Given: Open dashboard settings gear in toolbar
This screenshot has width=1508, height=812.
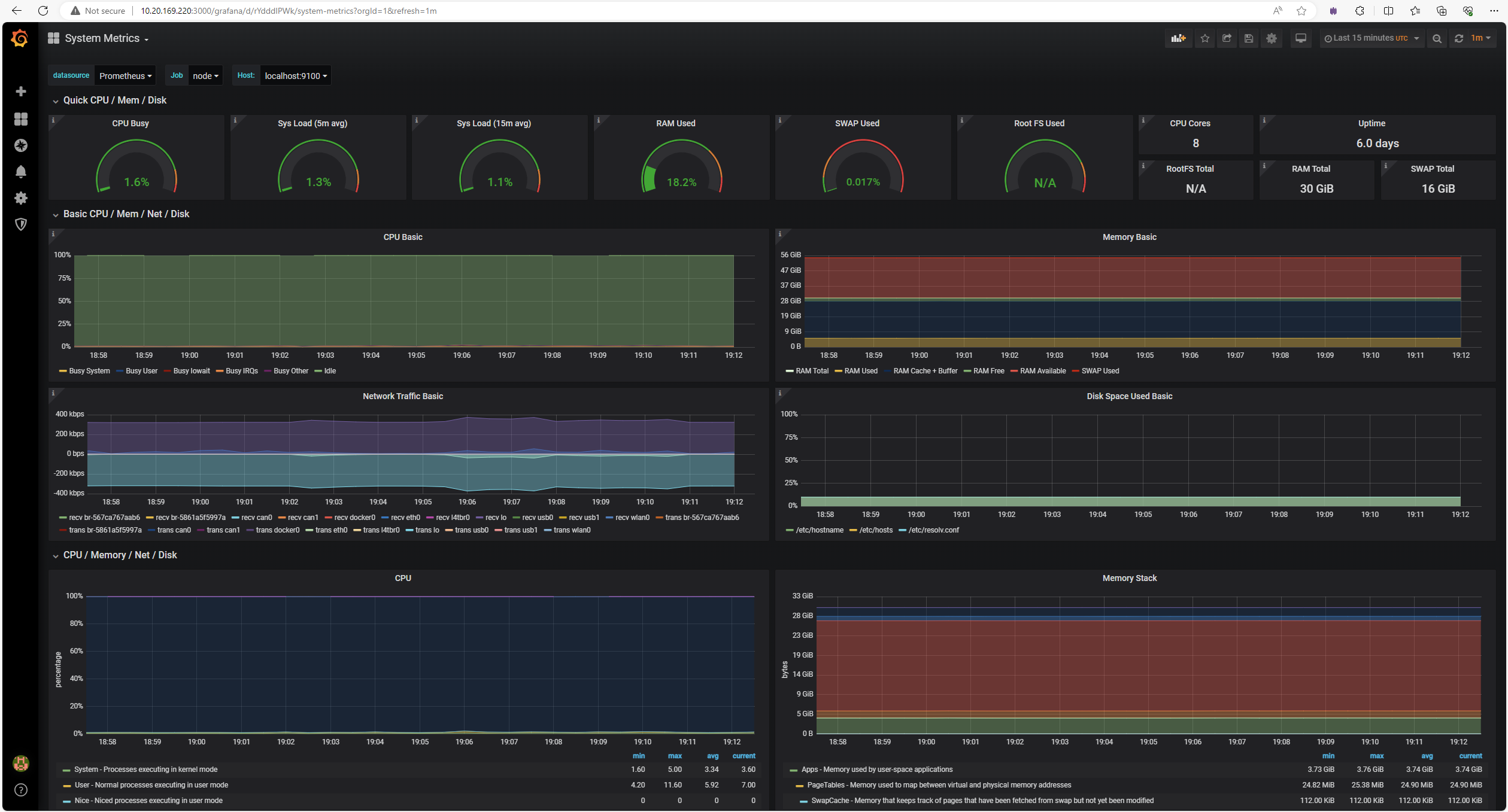Looking at the screenshot, I should [x=1272, y=38].
